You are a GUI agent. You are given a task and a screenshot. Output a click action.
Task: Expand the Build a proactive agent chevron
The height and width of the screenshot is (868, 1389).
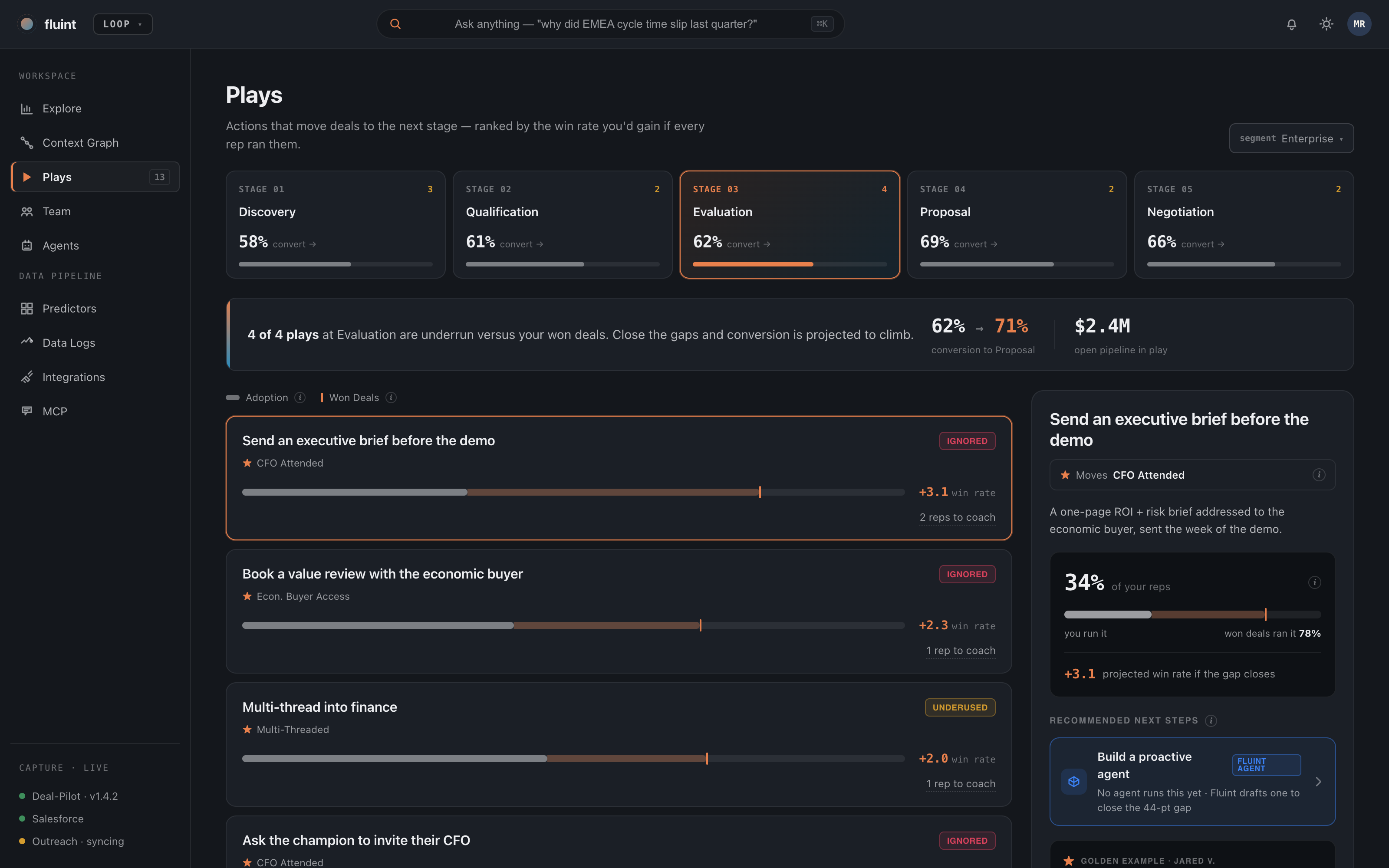(1318, 781)
